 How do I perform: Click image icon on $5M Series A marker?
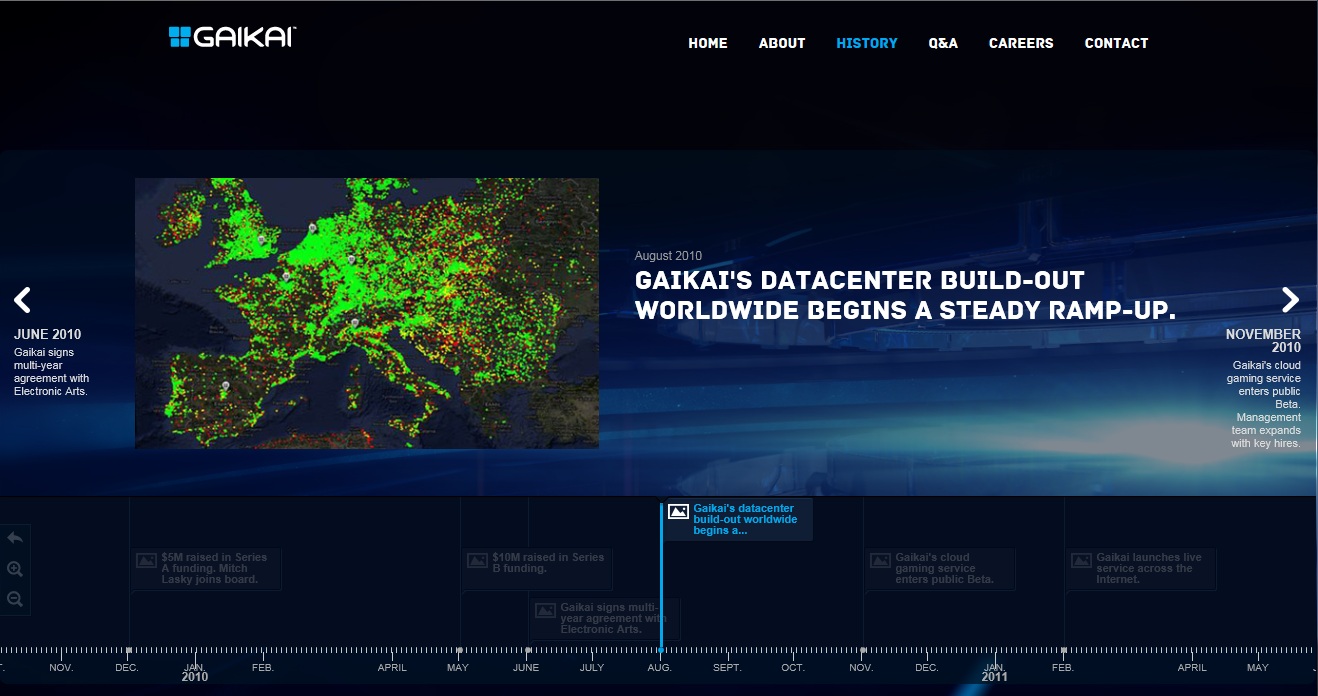[146, 560]
